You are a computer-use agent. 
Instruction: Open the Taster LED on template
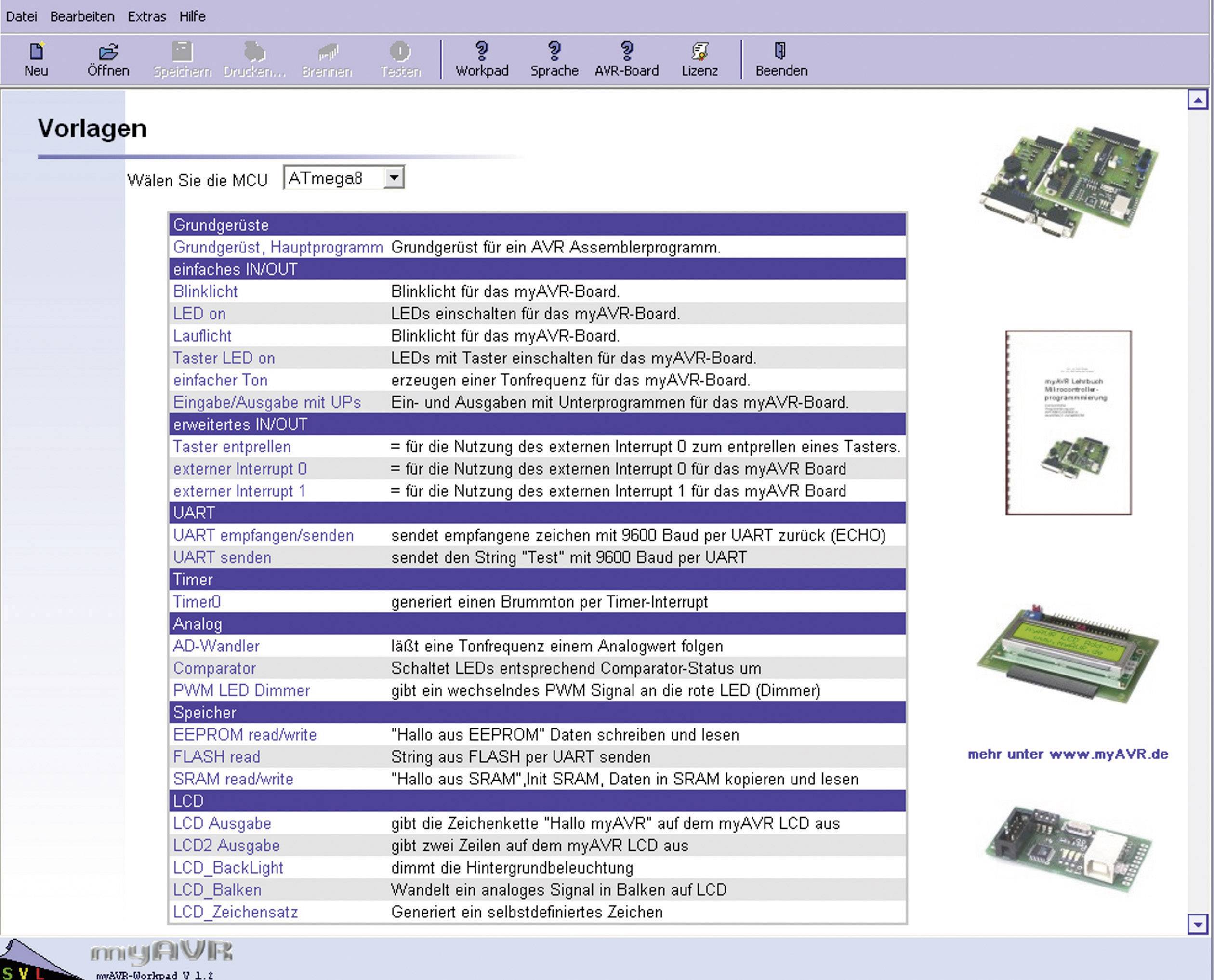coord(224,358)
